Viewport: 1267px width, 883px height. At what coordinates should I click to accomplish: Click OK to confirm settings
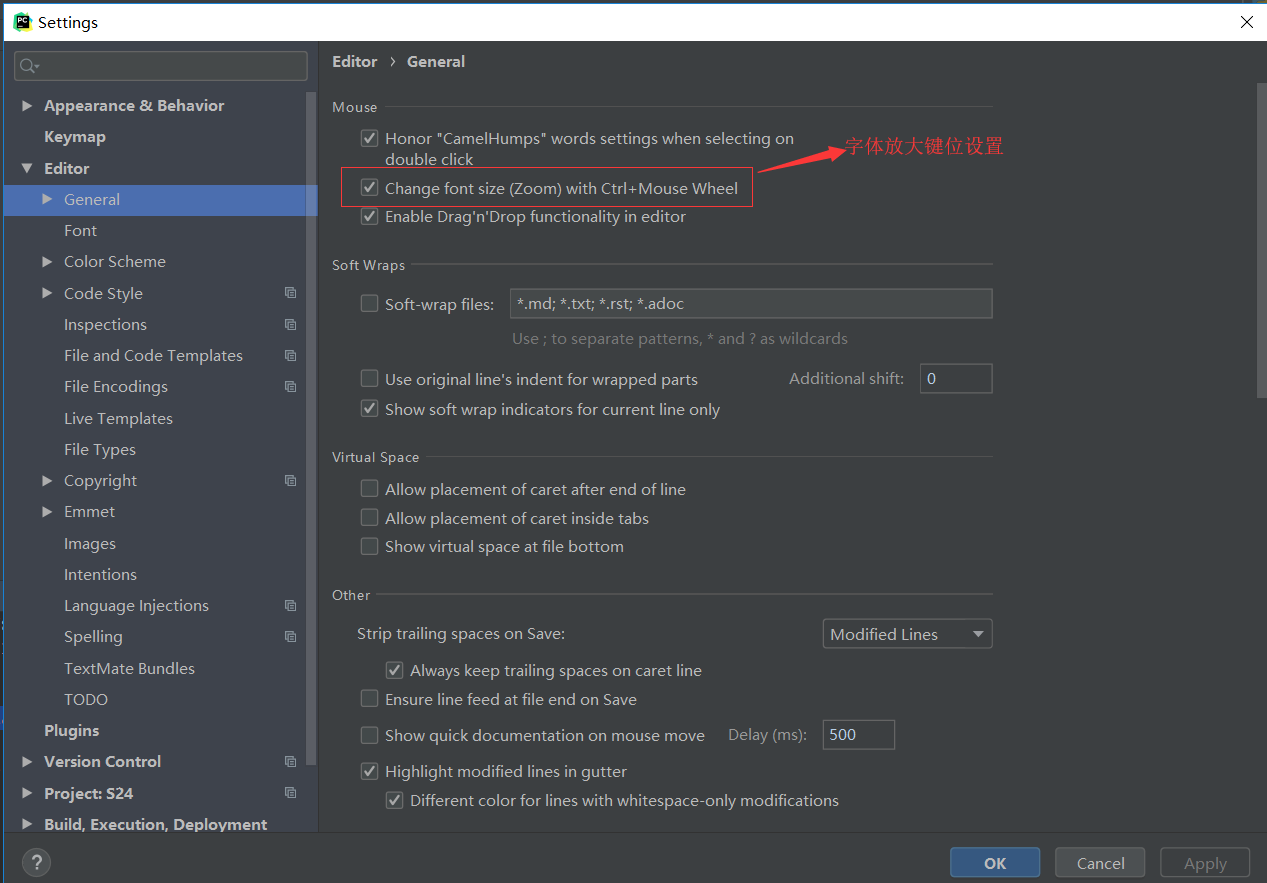(995, 863)
